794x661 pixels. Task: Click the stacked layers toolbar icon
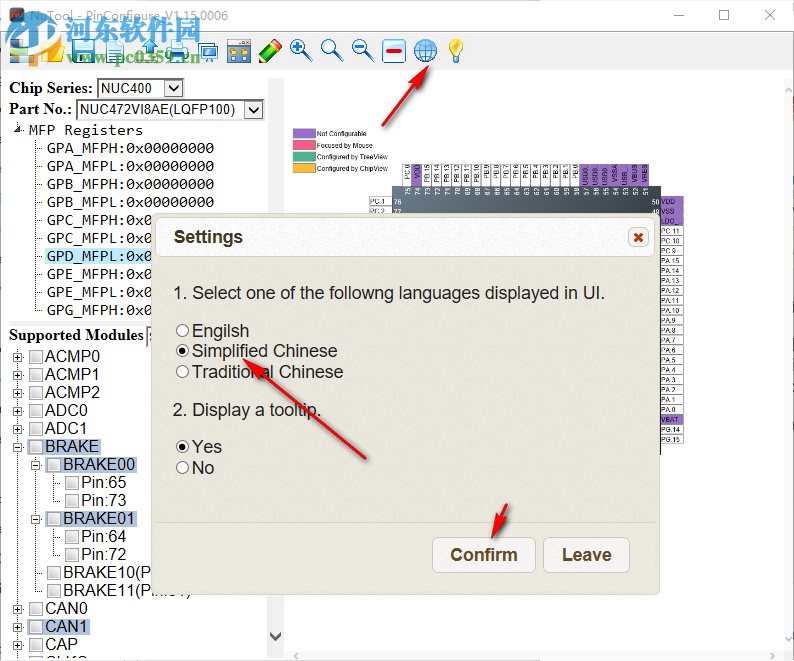22,51
